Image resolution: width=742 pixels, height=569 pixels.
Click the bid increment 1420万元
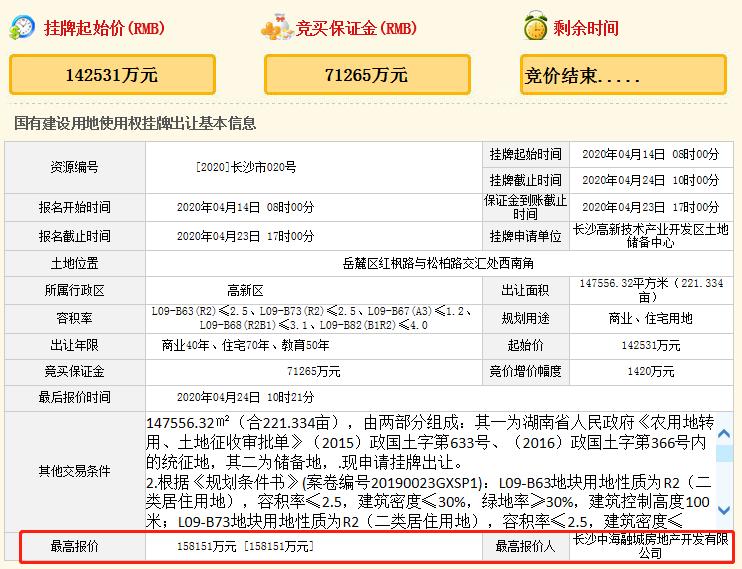pos(651,372)
